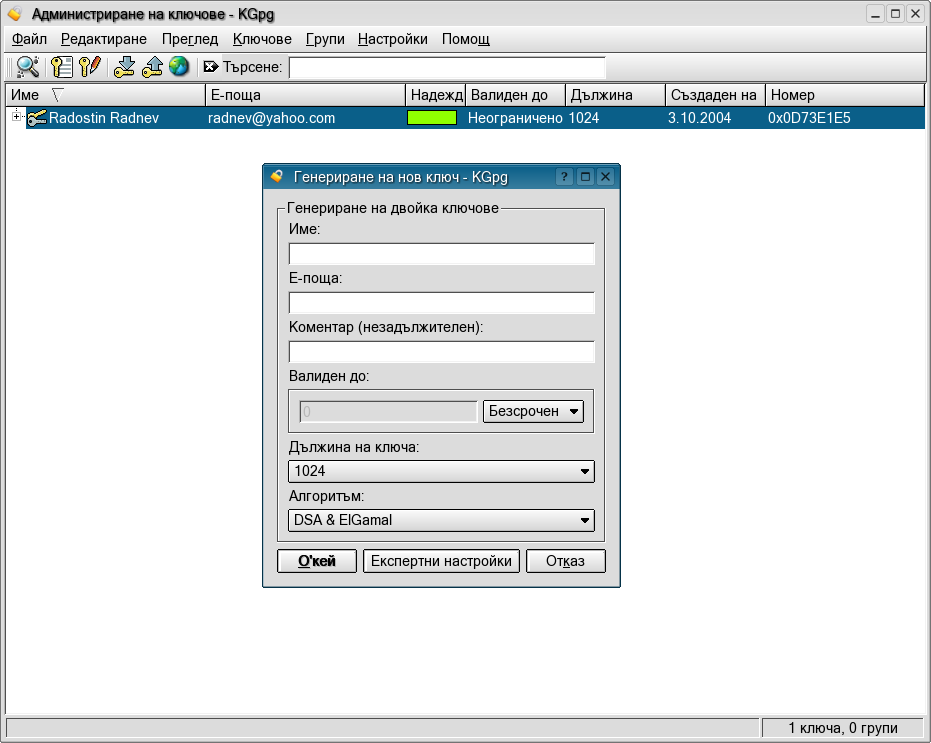
Task: Click the green trust color bar
Action: [x=432, y=118]
